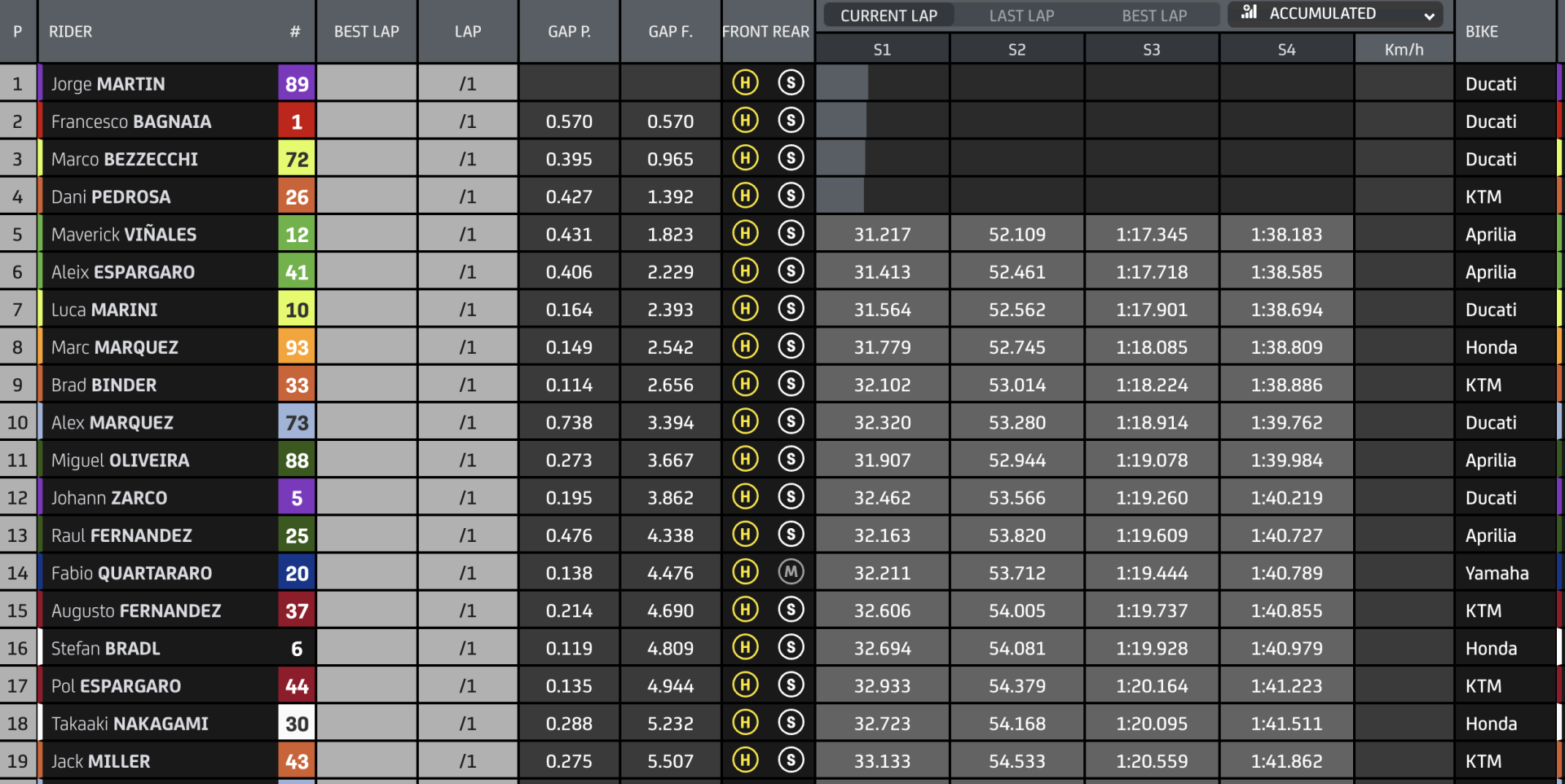
Task: Click Alex Marquez's gap 3.394
Action: [x=670, y=422]
